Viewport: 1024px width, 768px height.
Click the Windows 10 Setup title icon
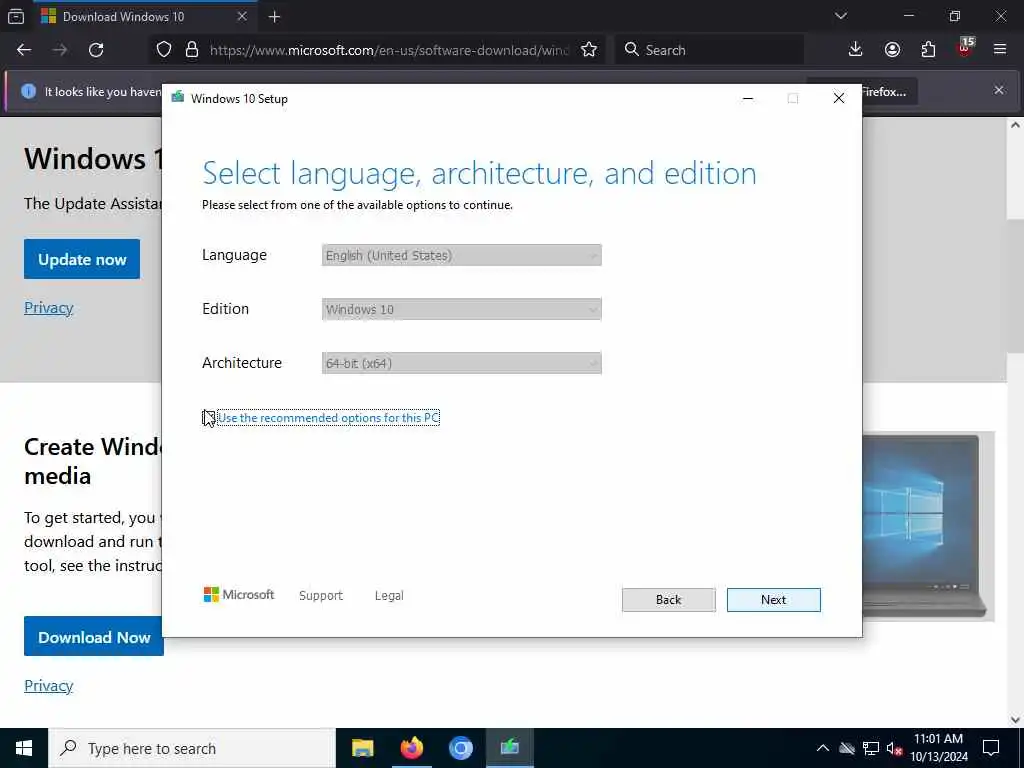tap(178, 98)
